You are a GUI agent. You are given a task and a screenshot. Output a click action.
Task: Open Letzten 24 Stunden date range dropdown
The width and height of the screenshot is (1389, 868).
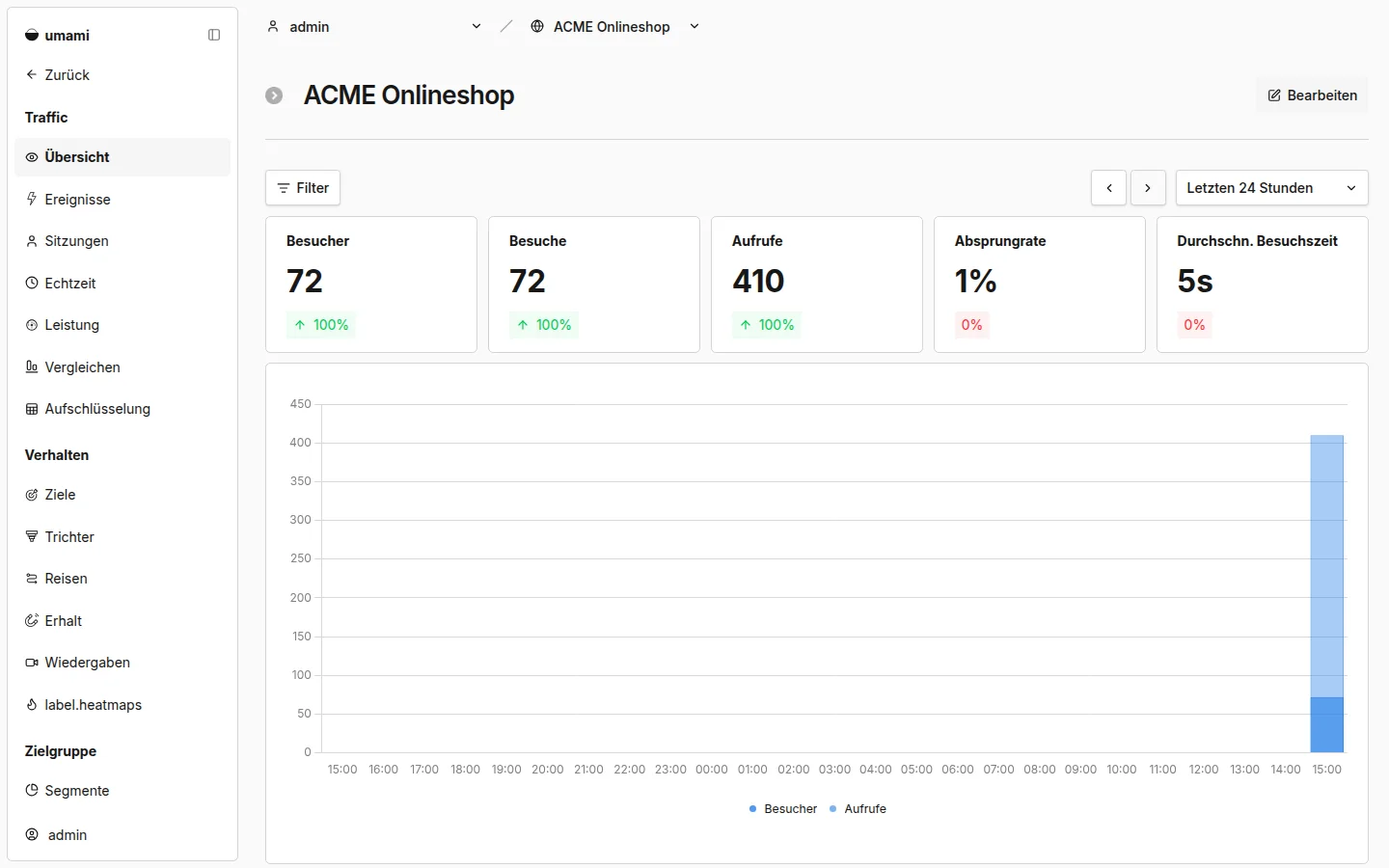pos(1271,188)
